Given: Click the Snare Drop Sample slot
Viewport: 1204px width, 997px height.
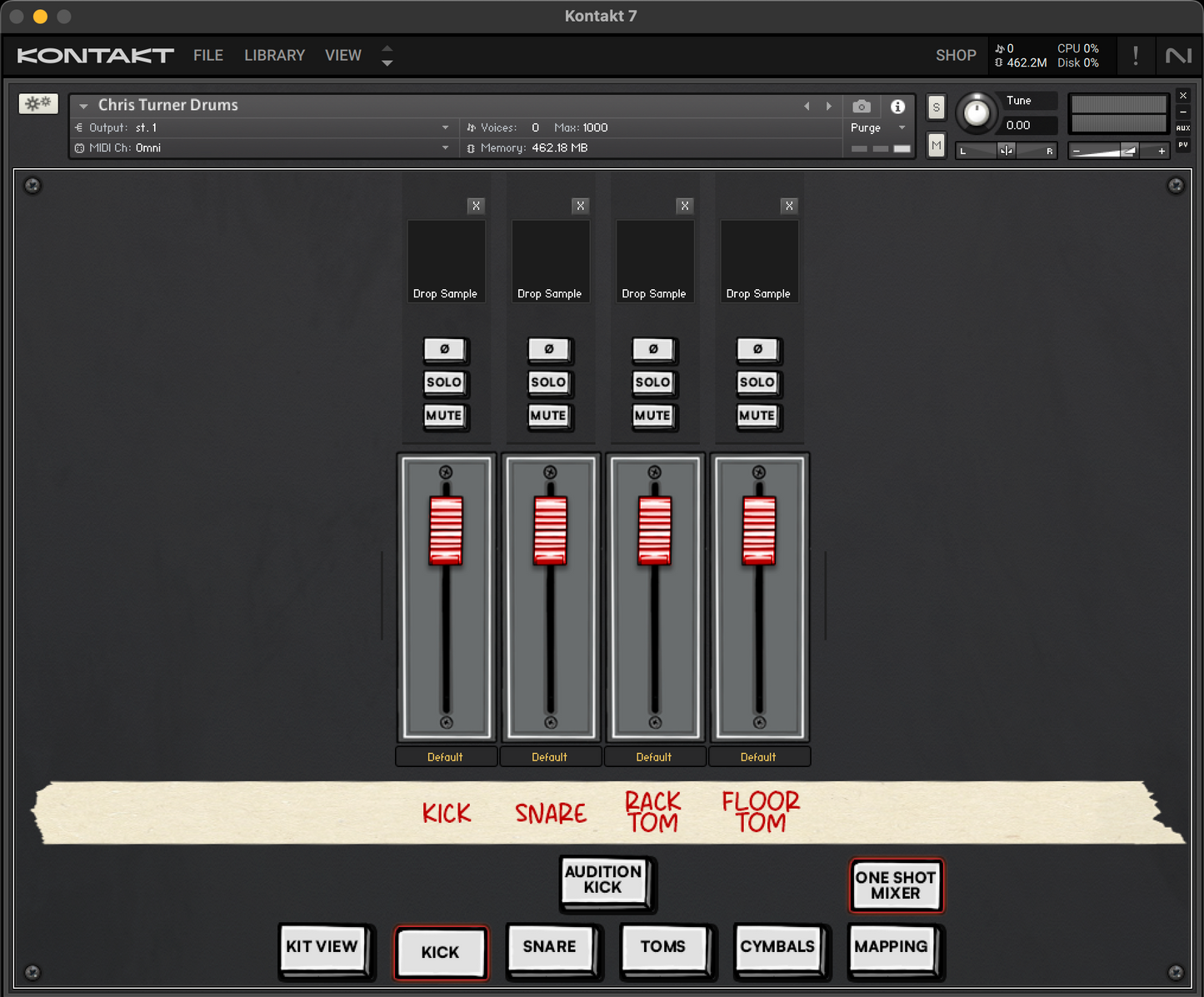Looking at the screenshot, I should tap(550, 261).
